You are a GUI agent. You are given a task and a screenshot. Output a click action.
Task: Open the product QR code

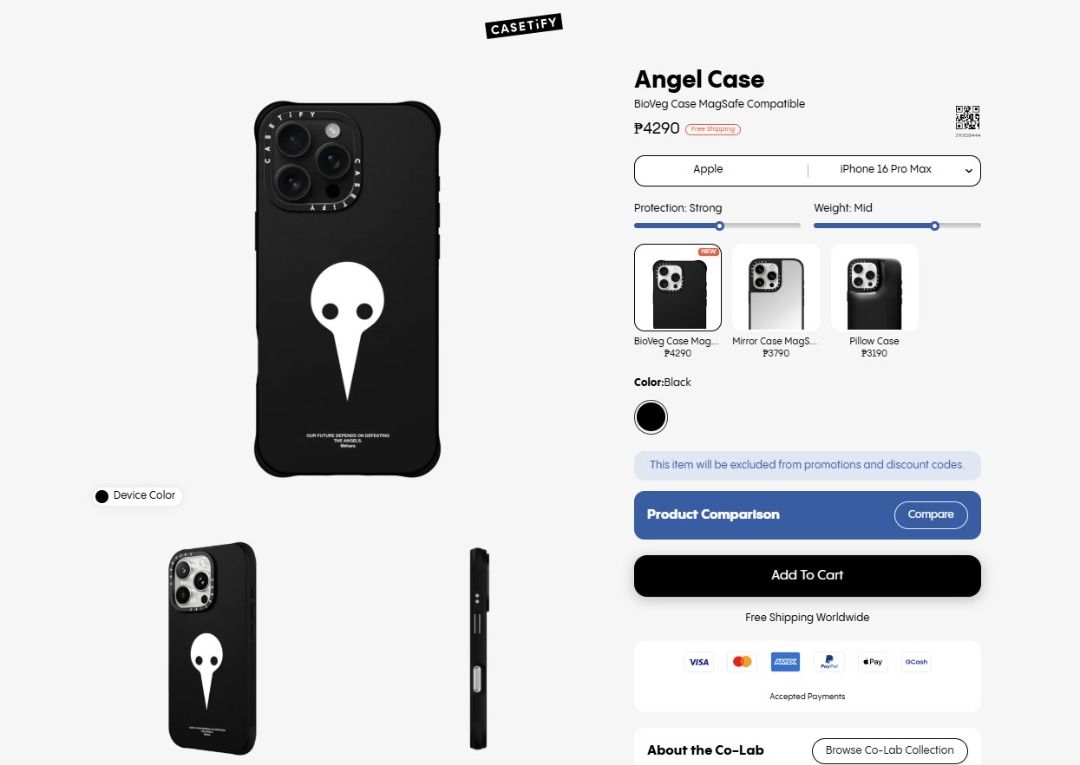[967, 118]
